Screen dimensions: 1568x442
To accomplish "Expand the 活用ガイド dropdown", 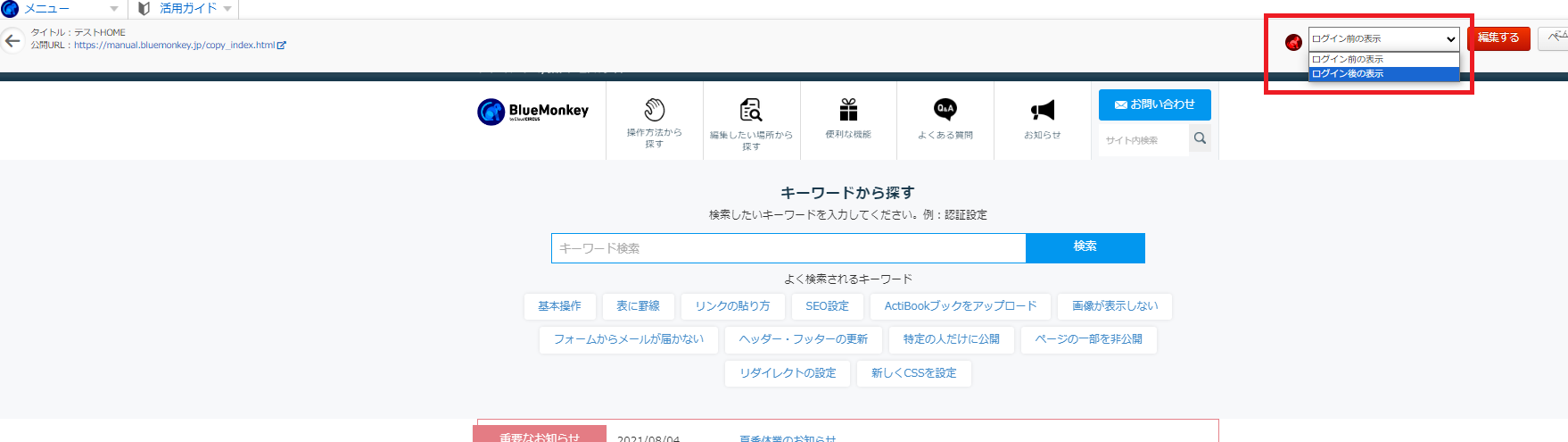I will point(186,9).
